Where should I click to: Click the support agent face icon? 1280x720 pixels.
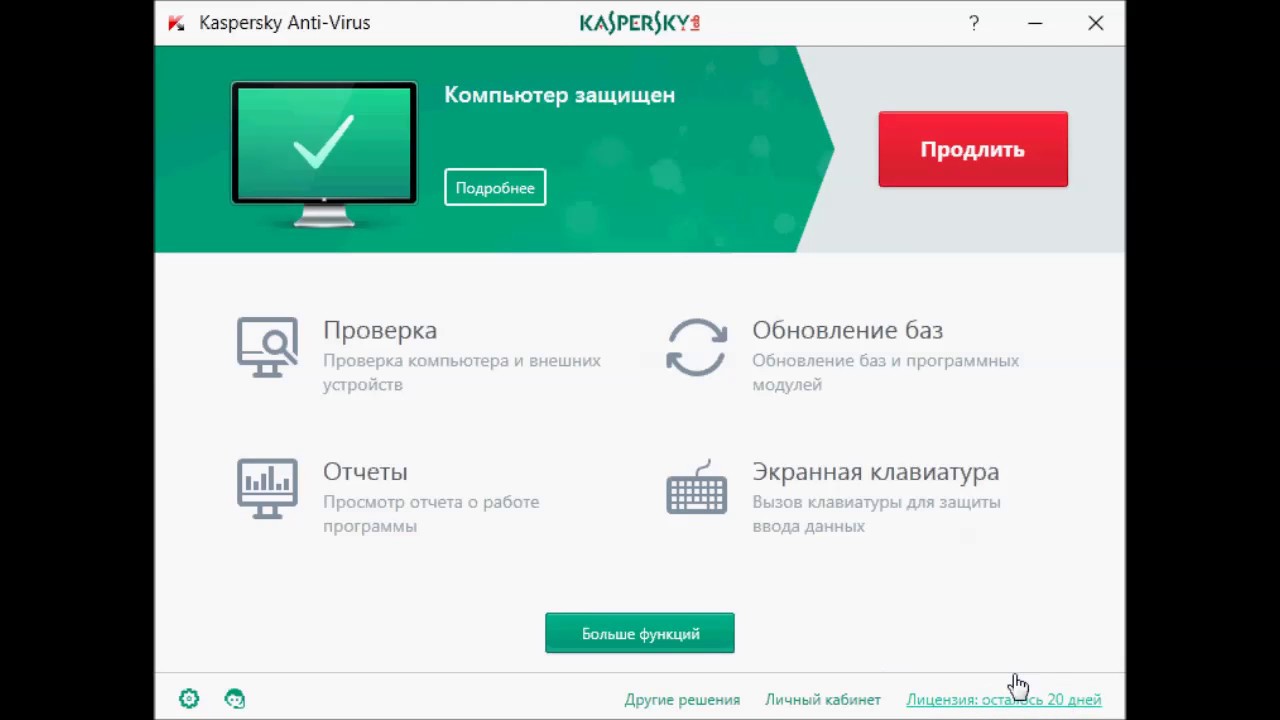point(235,699)
